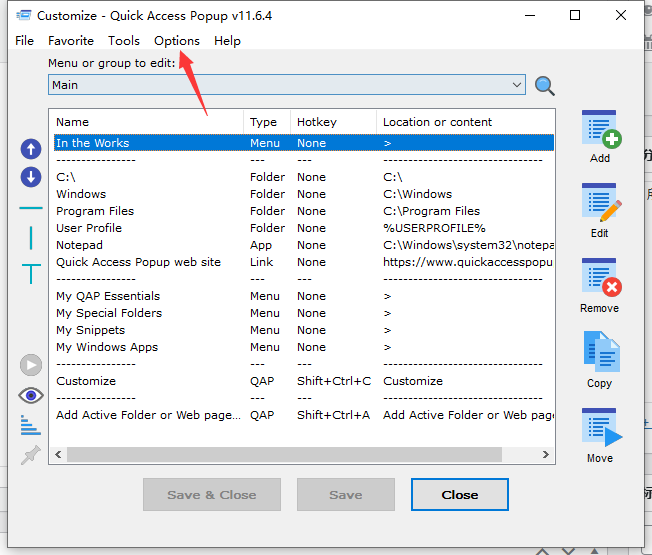Click the Save & Close button
Screen dimensions: 652x555
click(212, 494)
